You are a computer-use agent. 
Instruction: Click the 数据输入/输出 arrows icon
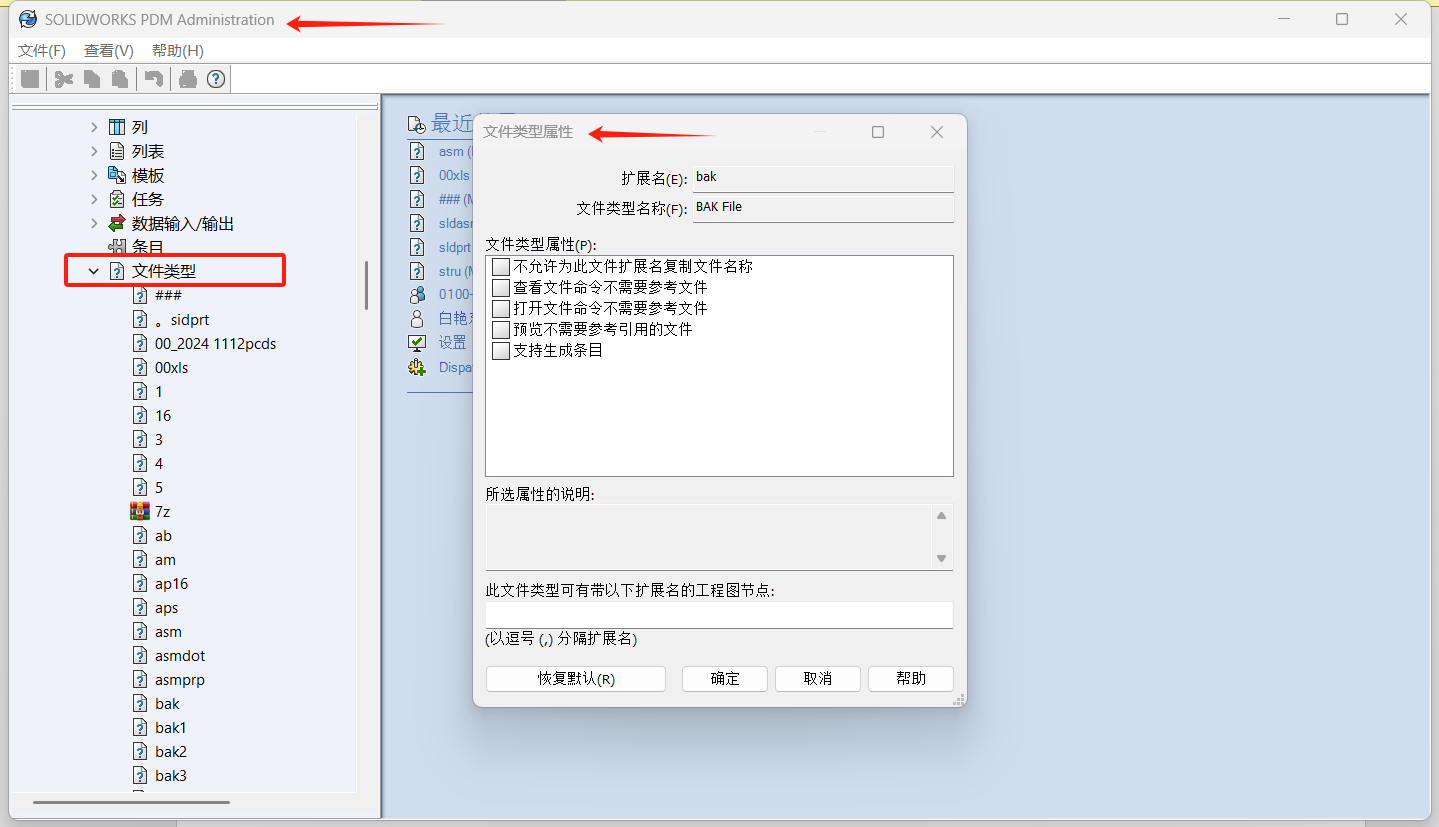coord(117,223)
